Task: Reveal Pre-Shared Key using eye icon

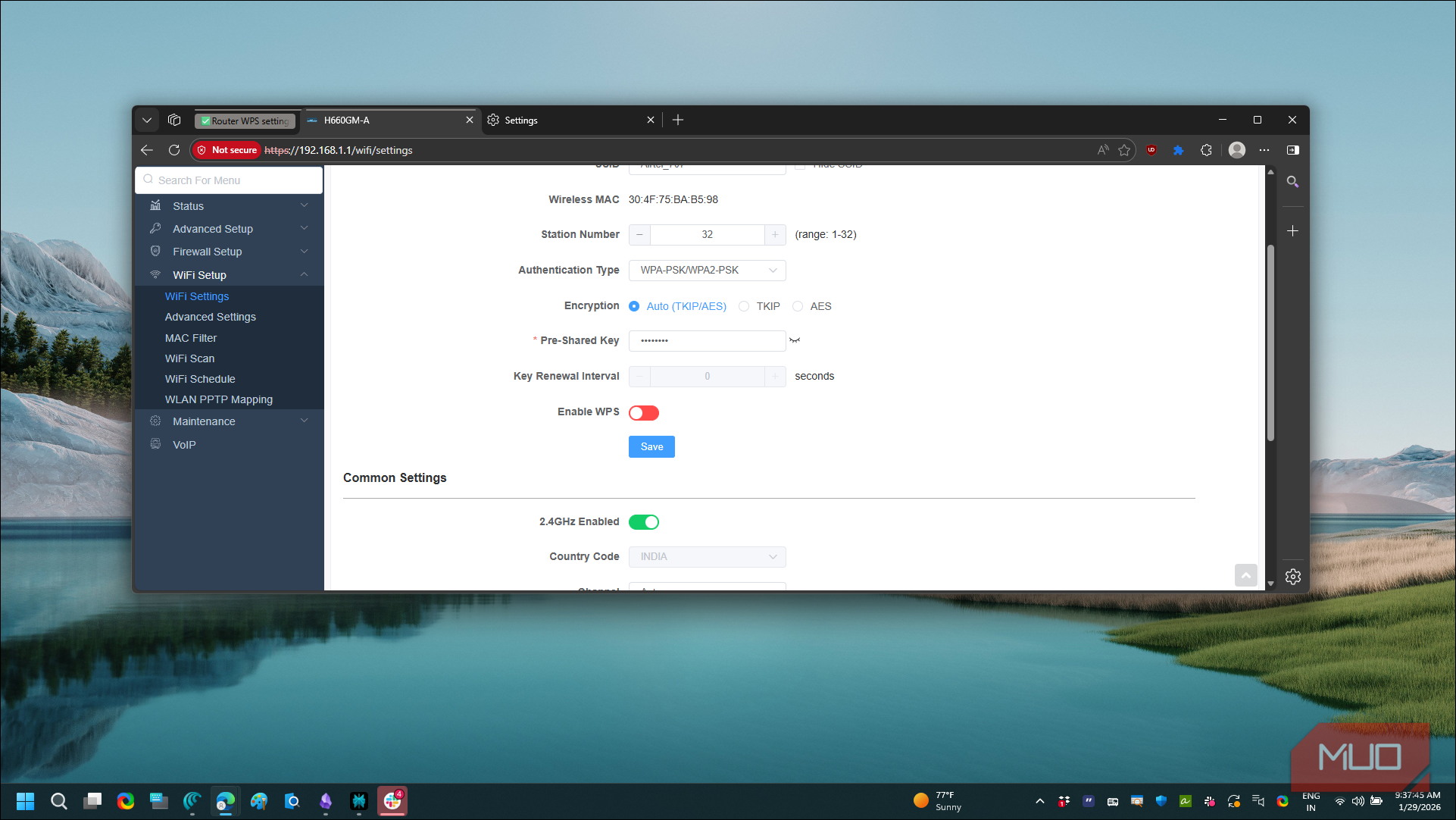Action: (794, 340)
